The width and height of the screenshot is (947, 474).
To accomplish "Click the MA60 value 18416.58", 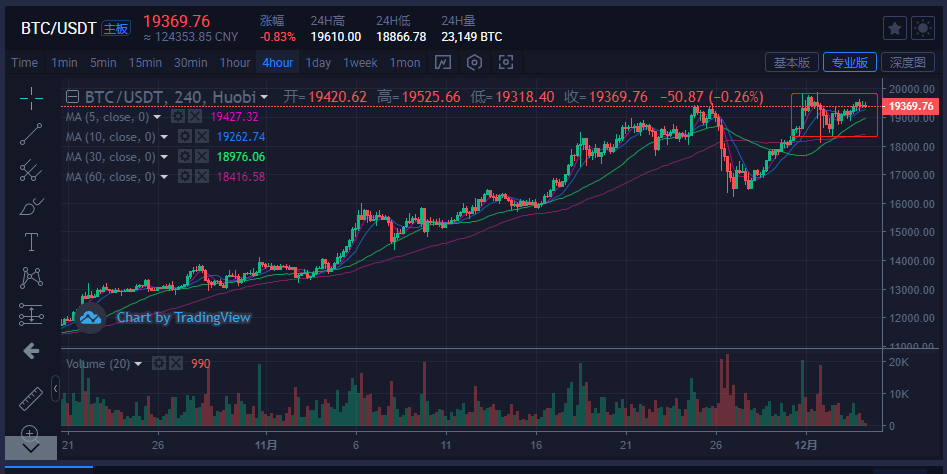I will 241,177.
